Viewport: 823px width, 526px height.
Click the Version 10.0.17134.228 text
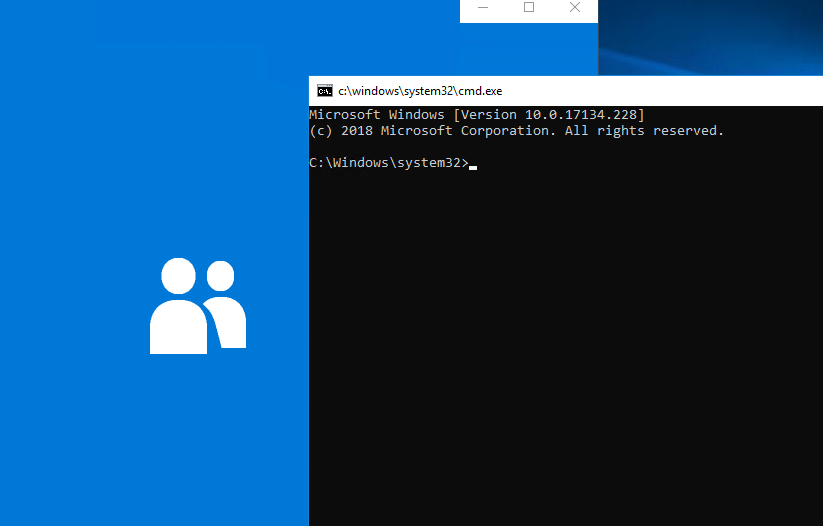[549, 115]
